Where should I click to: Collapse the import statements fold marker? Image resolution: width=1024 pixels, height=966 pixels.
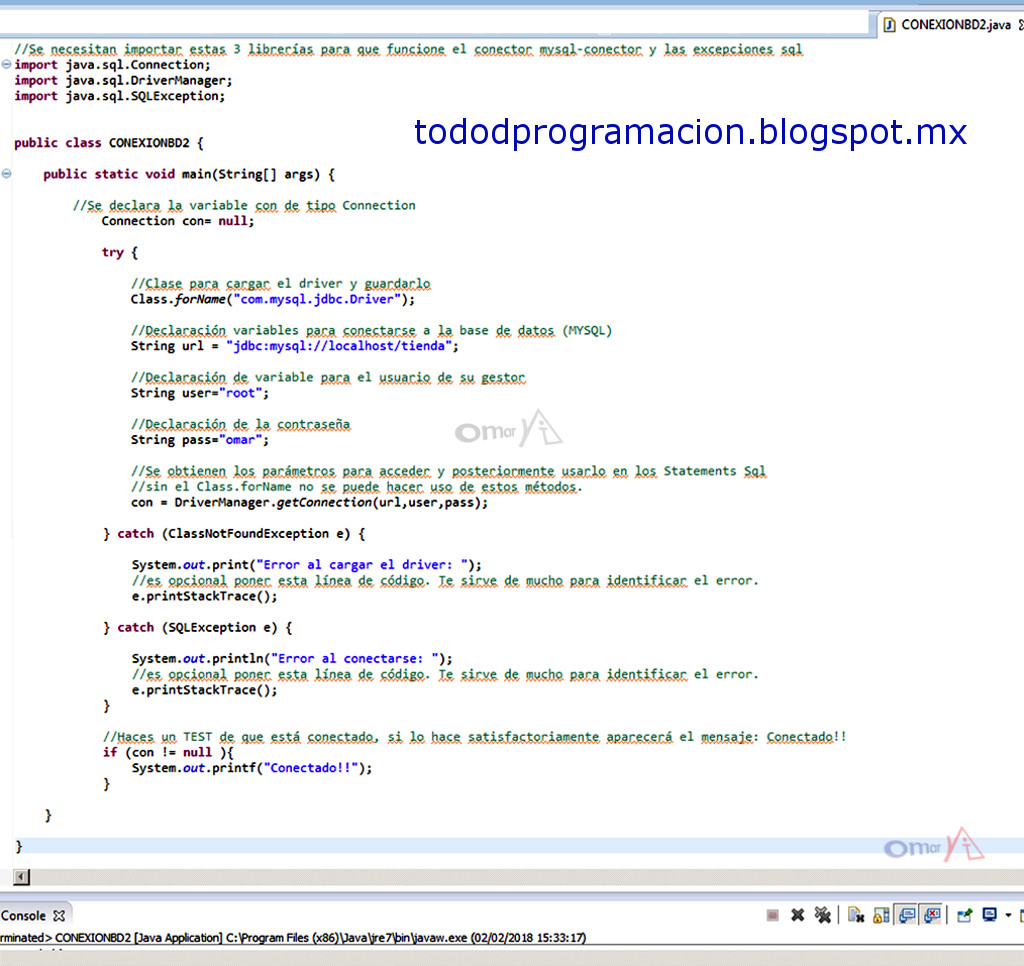tap(6, 64)
